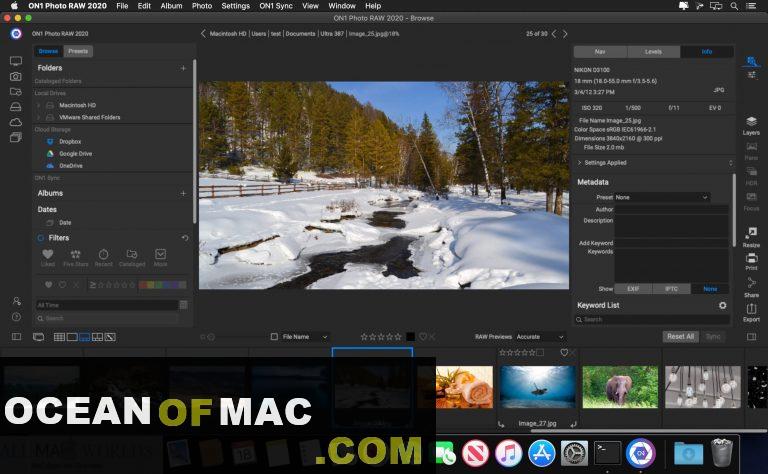Image resolution: width=768 pixels, height=474 pixels.
Task: Open the Edit module sliders icon
Action: pos(751,75)
